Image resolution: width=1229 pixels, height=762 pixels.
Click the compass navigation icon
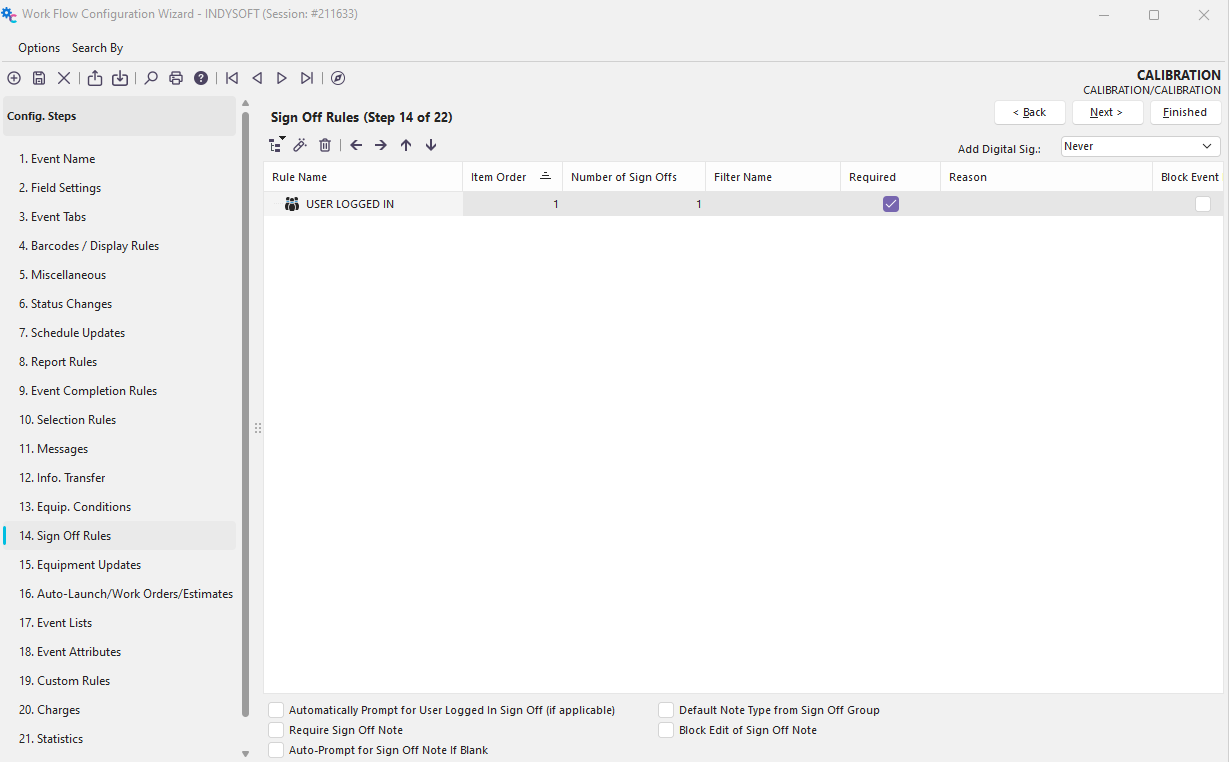tap(338, 78)
